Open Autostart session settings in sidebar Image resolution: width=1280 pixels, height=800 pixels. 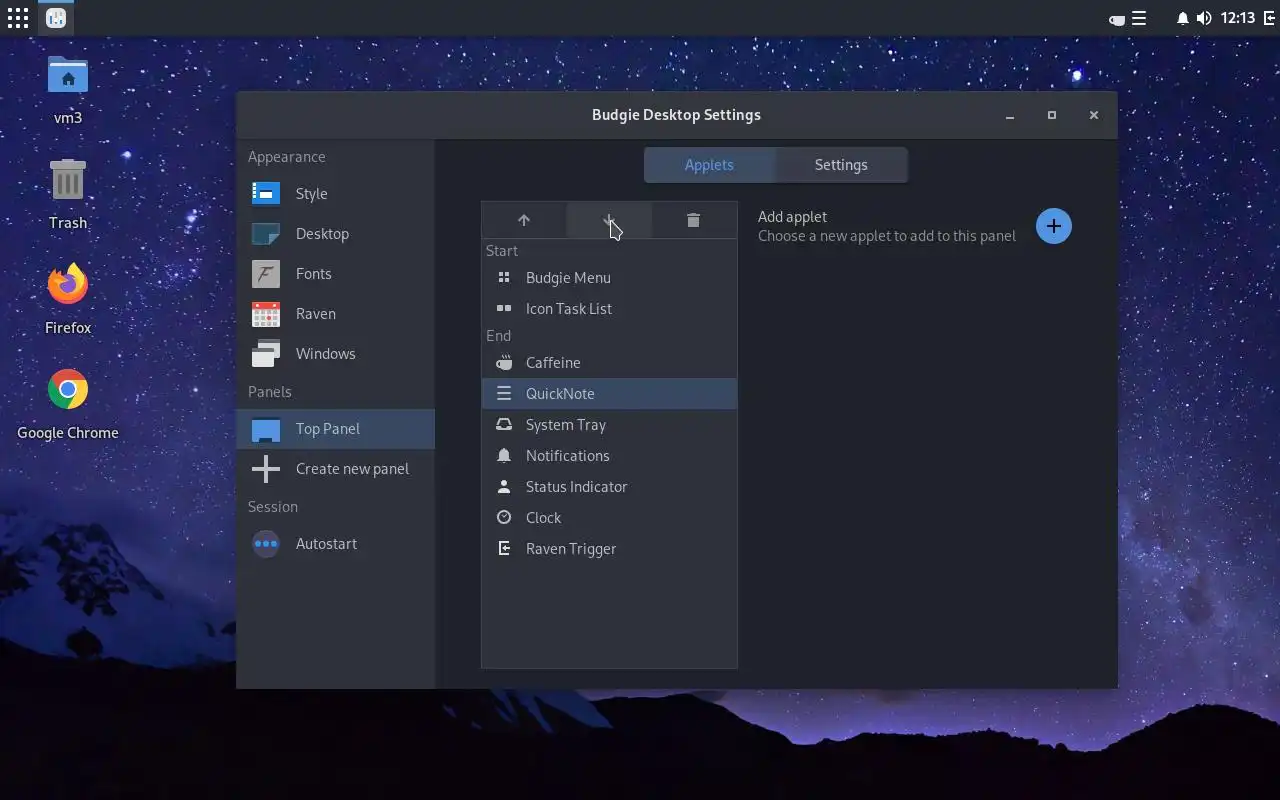(336, 544)
